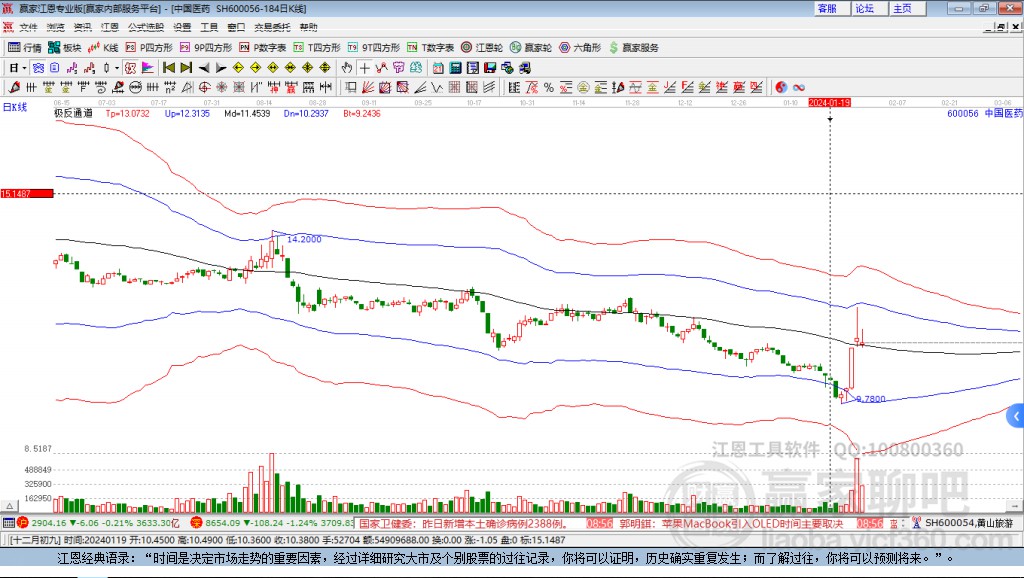Open the 文件 menu
This screenshot has height=578, width=1024.
click(28, 27)
